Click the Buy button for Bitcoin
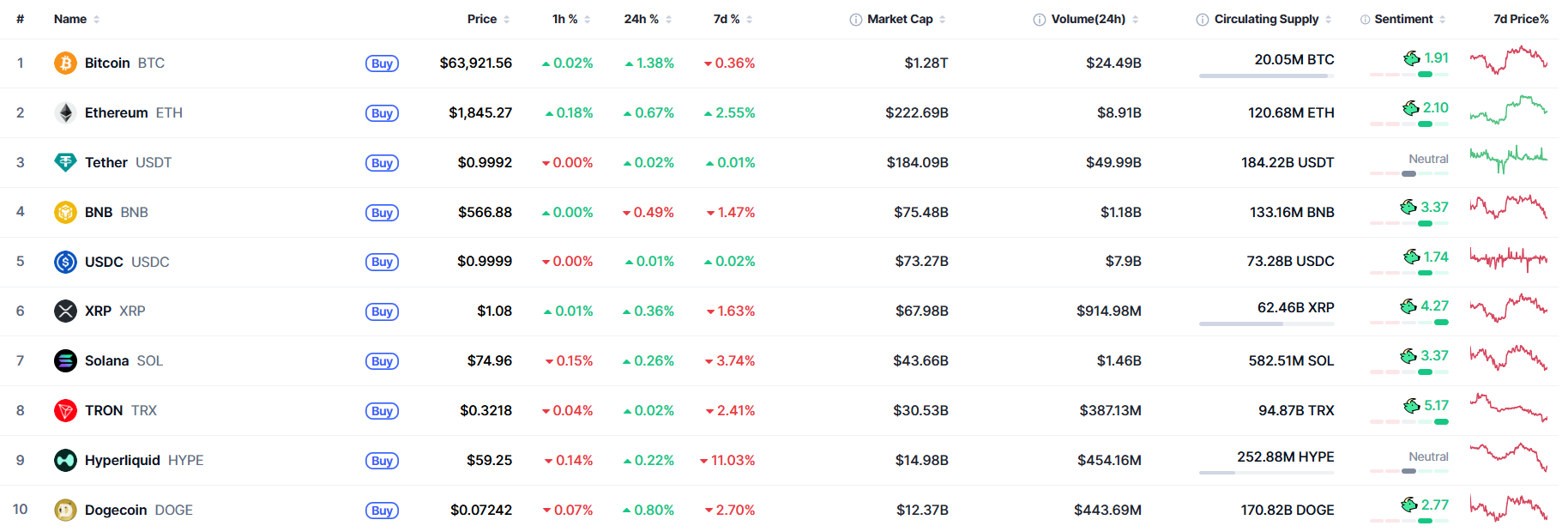The height and width of the screenshot is (532, 1568). click(x=382, y=63)
